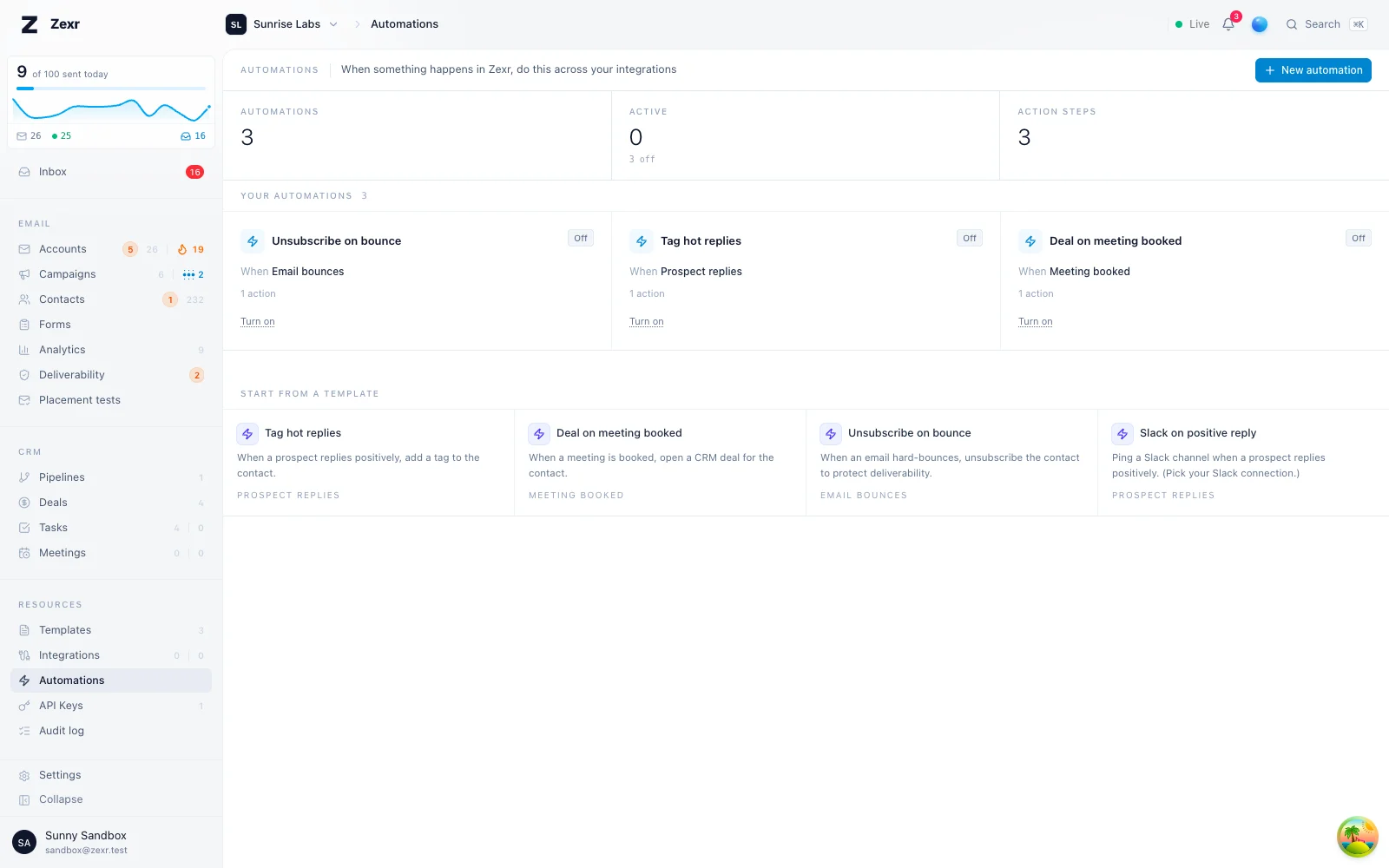Viewport: 1389px width, 868px height.
Task: Click the Pipelines branch icon
Action: [24, 477]
